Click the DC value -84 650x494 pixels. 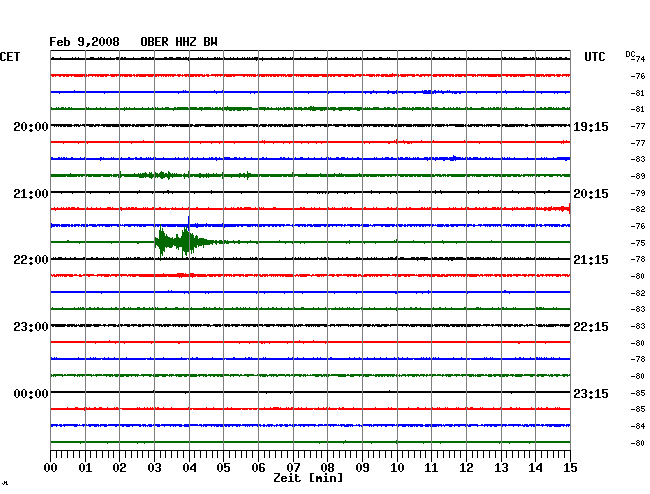point(638,426)
